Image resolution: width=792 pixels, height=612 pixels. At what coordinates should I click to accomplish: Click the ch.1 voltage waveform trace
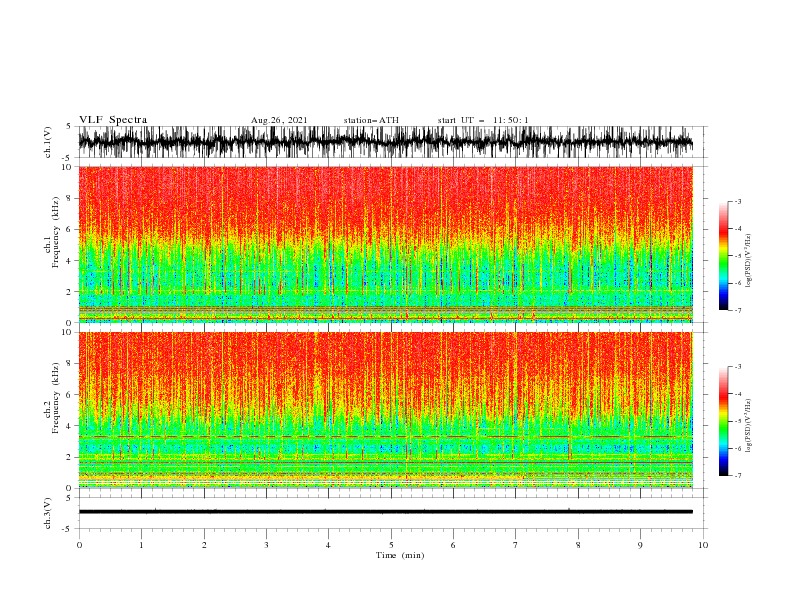385,142
